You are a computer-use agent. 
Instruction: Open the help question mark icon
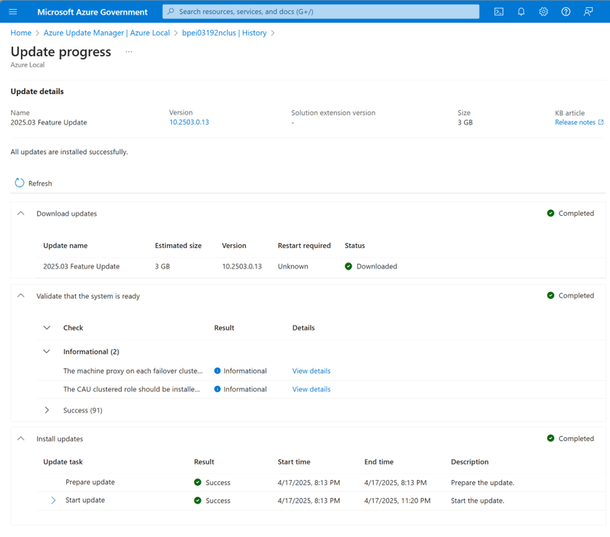(x=566, y=12)
